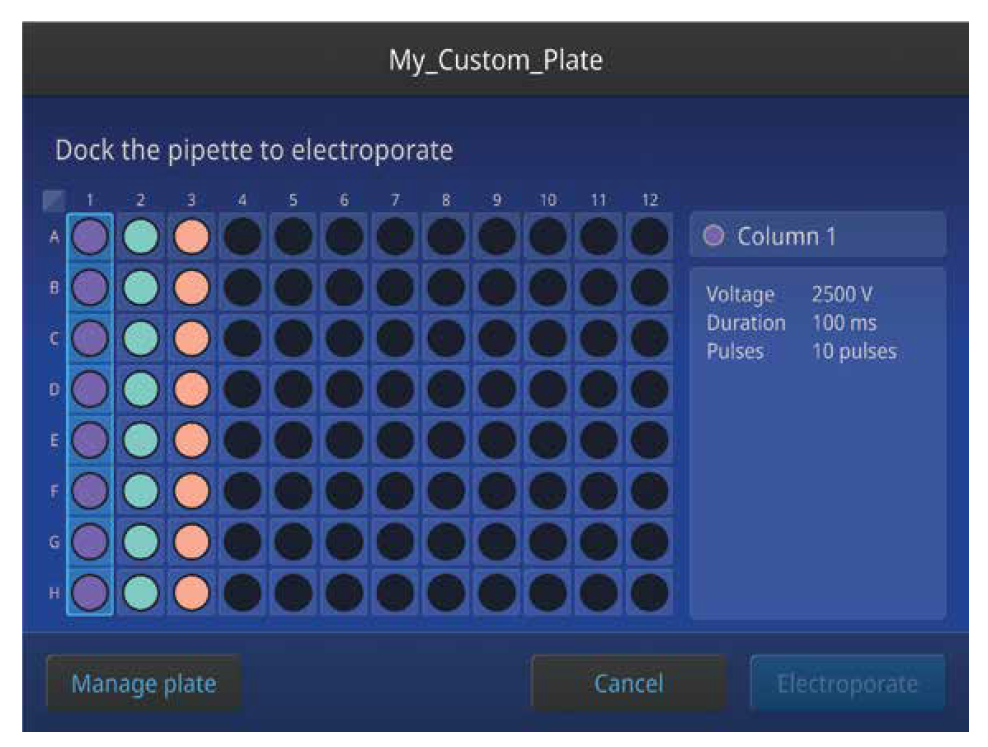Pick the orange well F3
The image size is (988, 747).
coord(191,490)
